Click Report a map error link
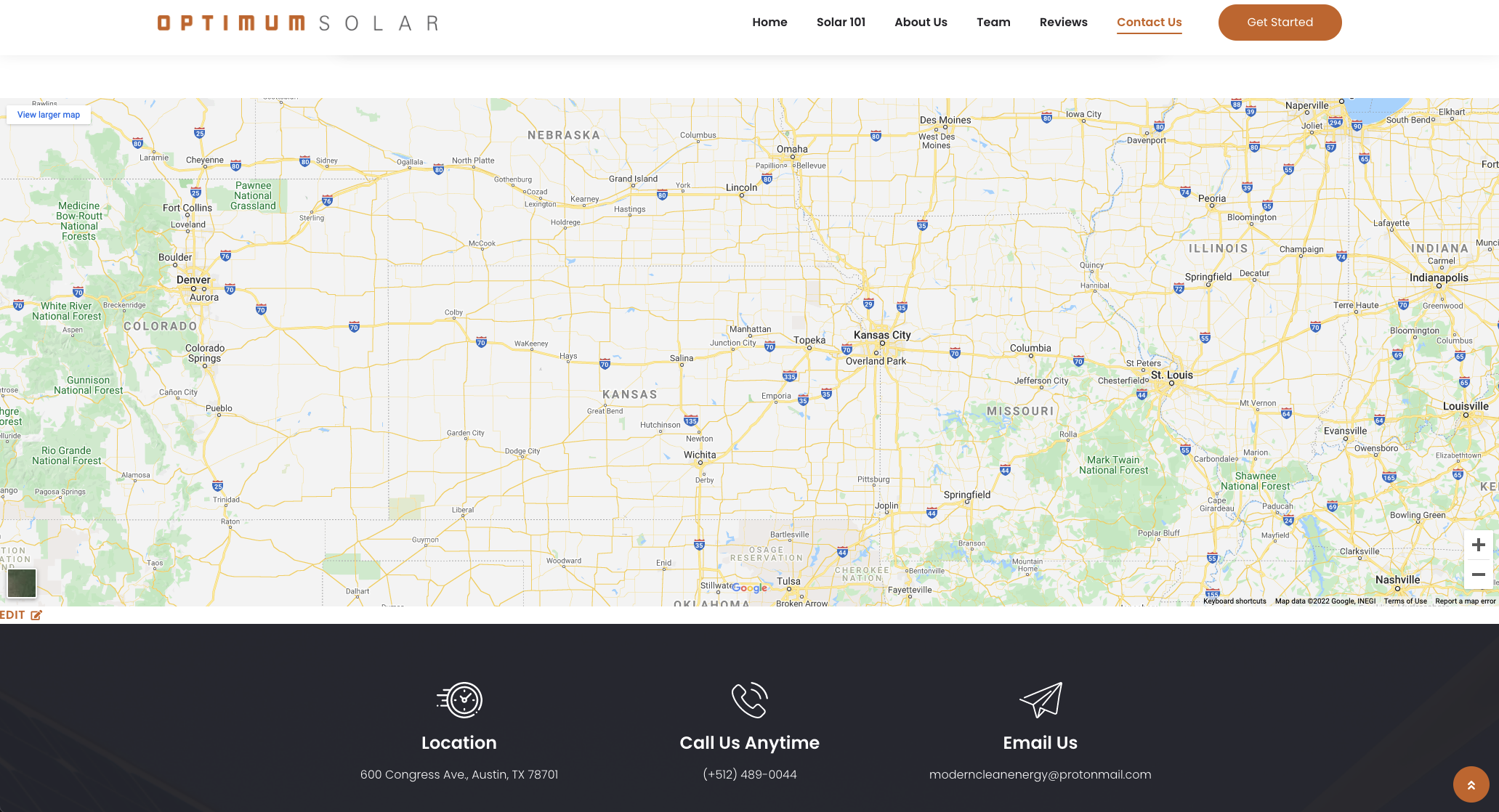The width and height of the screenshot is (1499, 812). click(1466, 601)
